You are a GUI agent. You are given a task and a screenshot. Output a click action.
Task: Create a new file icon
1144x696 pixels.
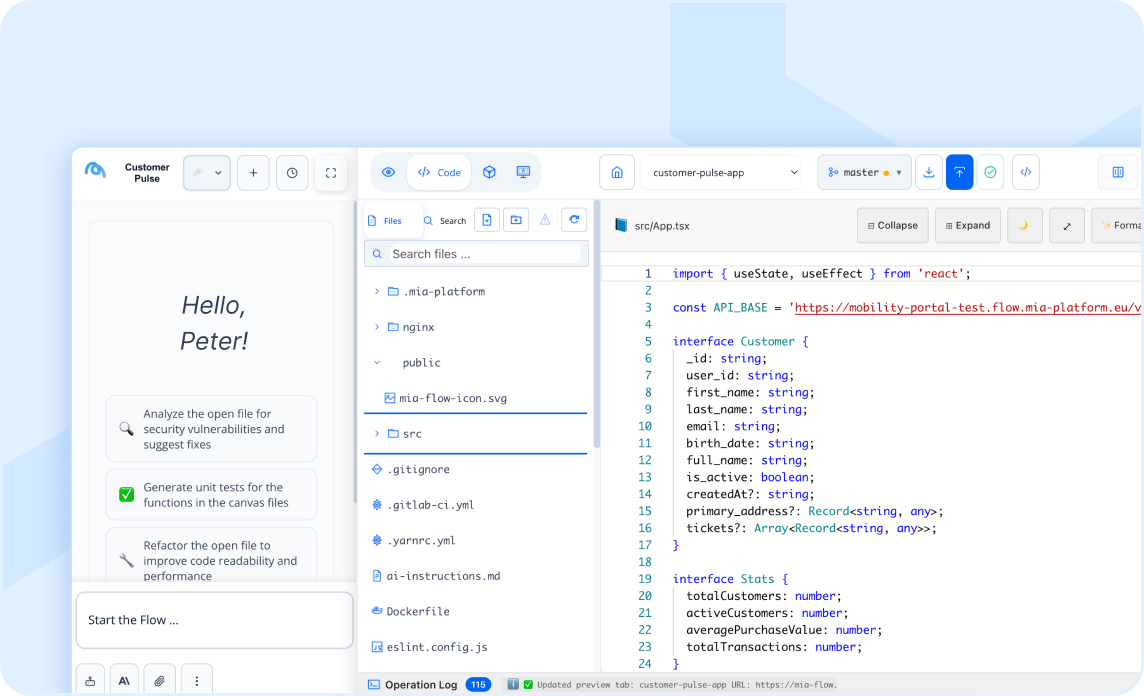click(x=487, y=220)
